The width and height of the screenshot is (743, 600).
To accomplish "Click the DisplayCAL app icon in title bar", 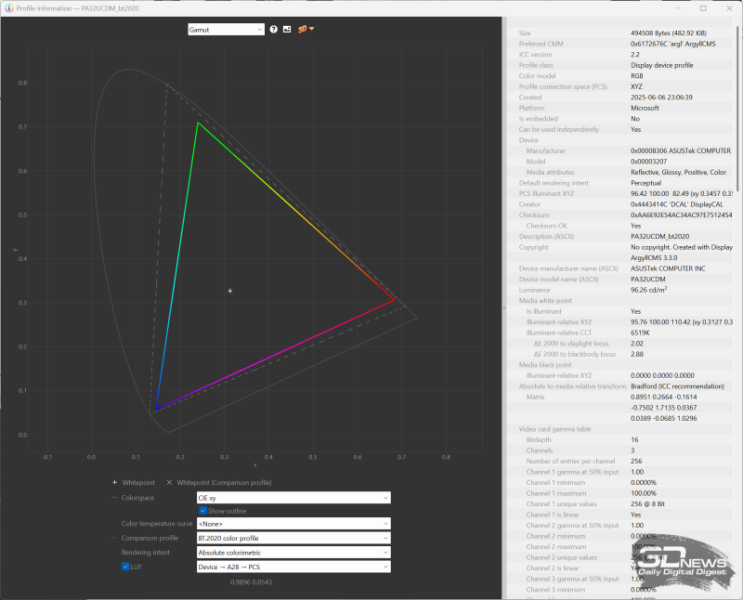I will pos(8,7).
